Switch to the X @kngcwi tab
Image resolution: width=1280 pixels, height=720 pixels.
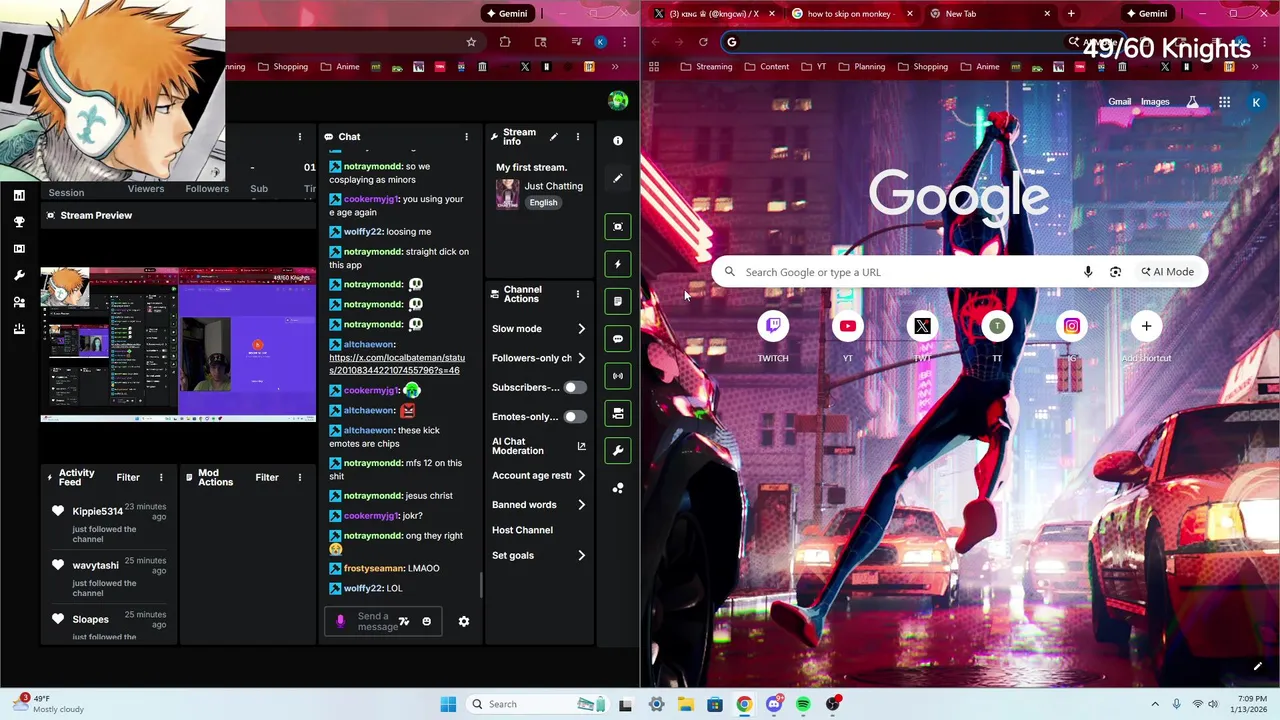(x=715, y=14)
